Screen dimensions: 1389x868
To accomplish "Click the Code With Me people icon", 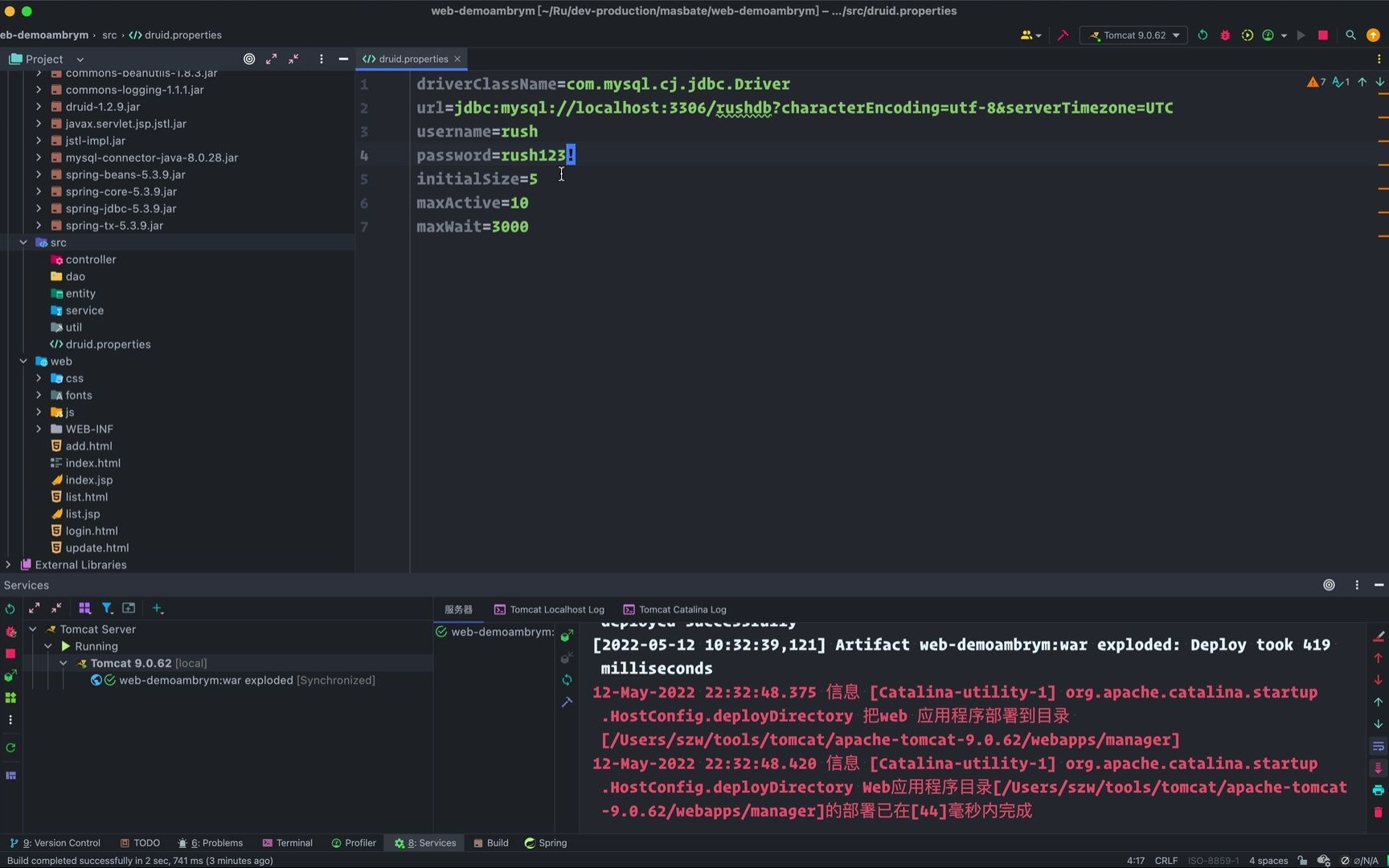I will coord(1026,35).
